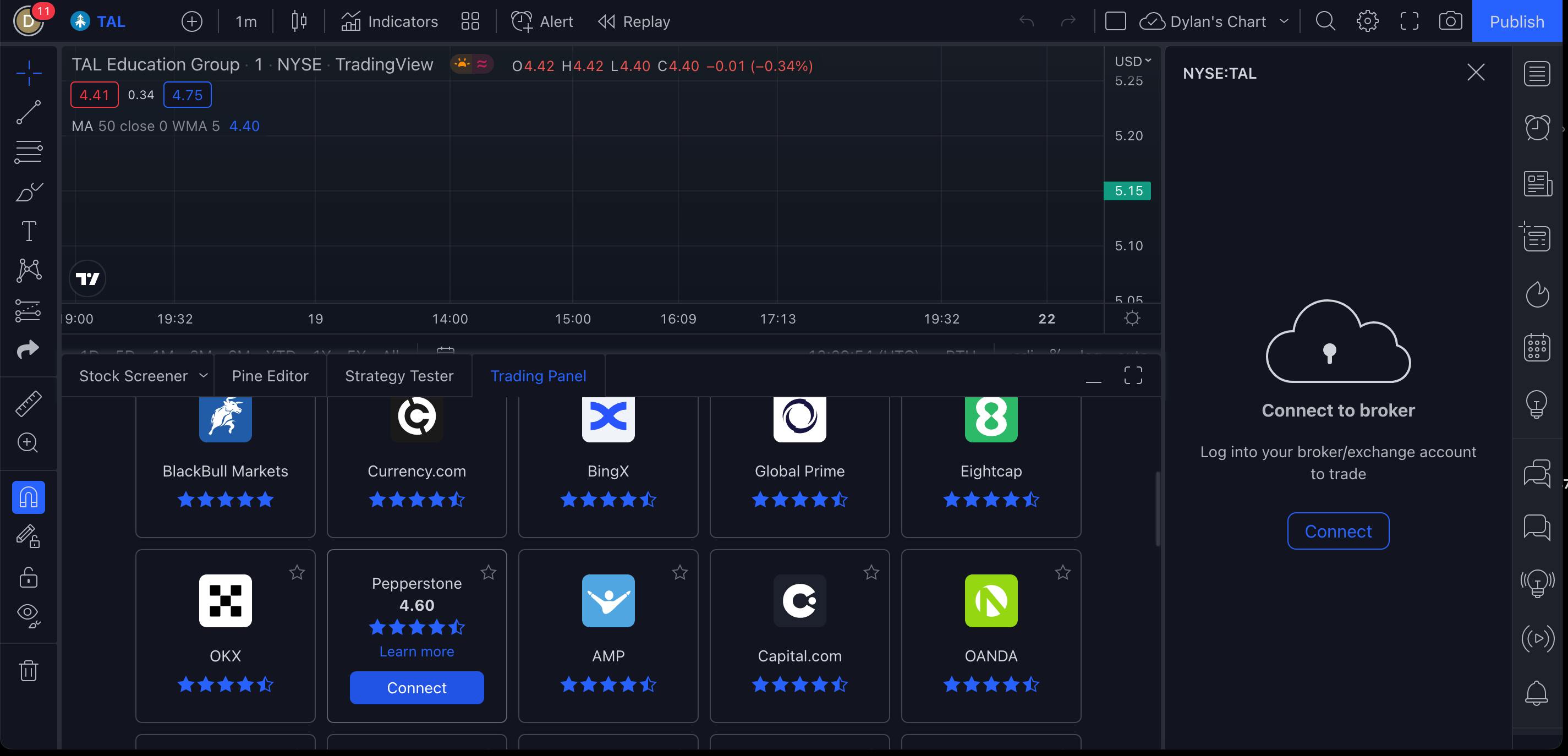Viewport: 1568px width, 756px height.
Task: Open the prediction and measurement tools
Action: pyautogui.click(x=29, y=310)
